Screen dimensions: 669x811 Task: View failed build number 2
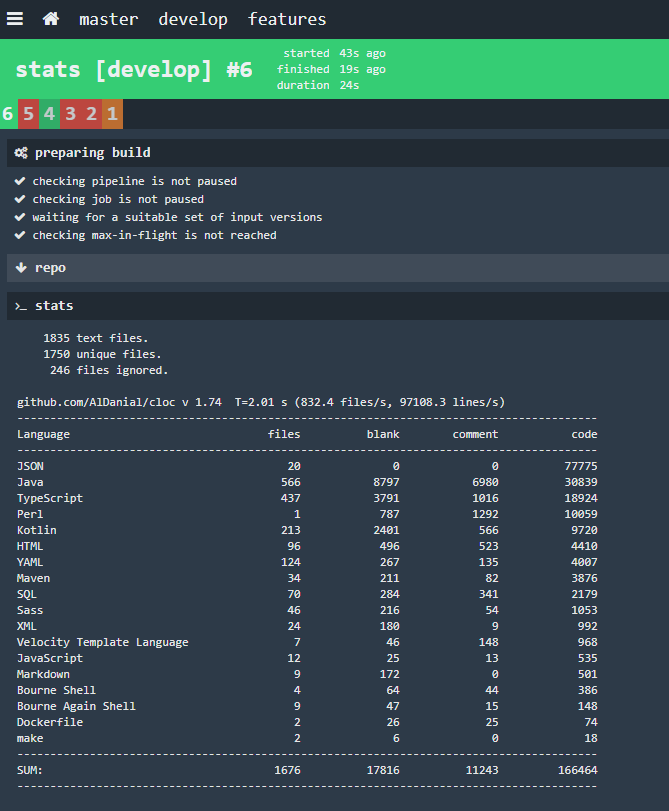pos(91,114)
